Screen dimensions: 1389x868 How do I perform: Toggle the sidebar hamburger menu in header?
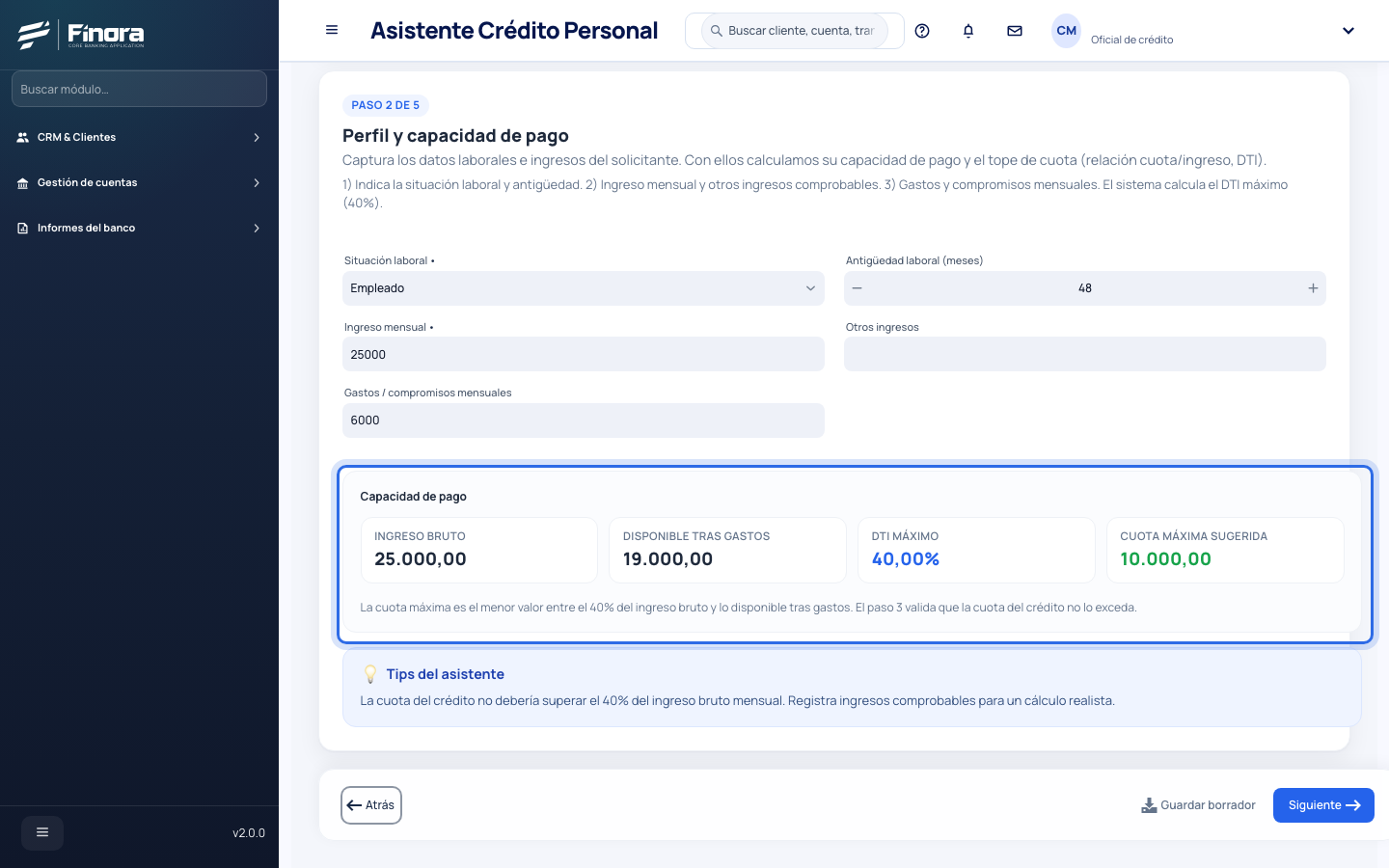pyautogui.click(x=332, y=30)
